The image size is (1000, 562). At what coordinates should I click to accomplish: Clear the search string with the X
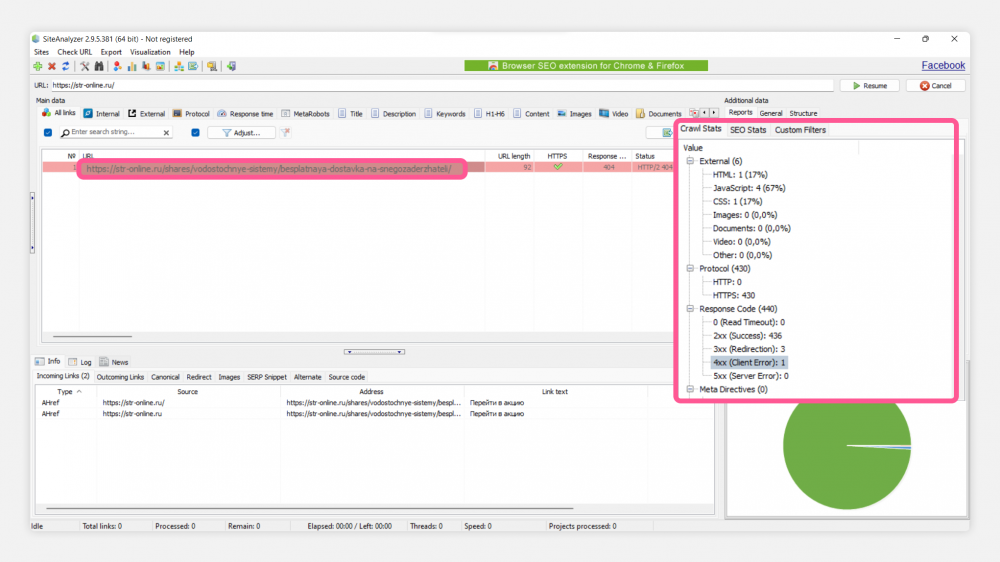click(166, 133)
